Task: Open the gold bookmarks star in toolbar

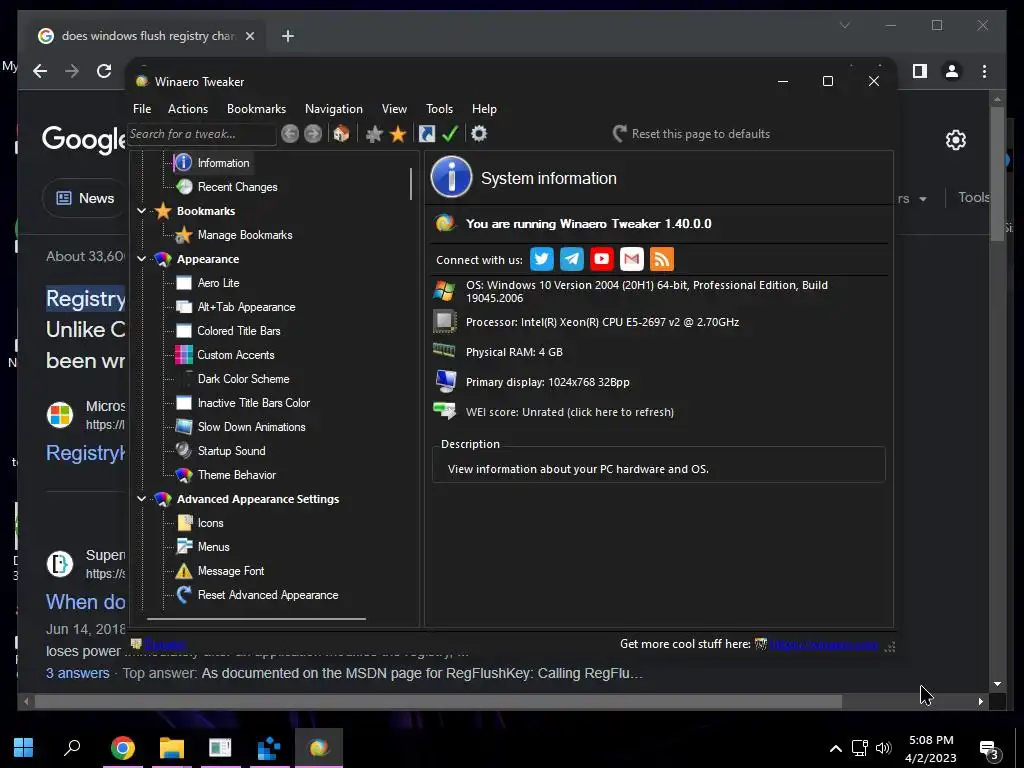Action: coord(398,134)
